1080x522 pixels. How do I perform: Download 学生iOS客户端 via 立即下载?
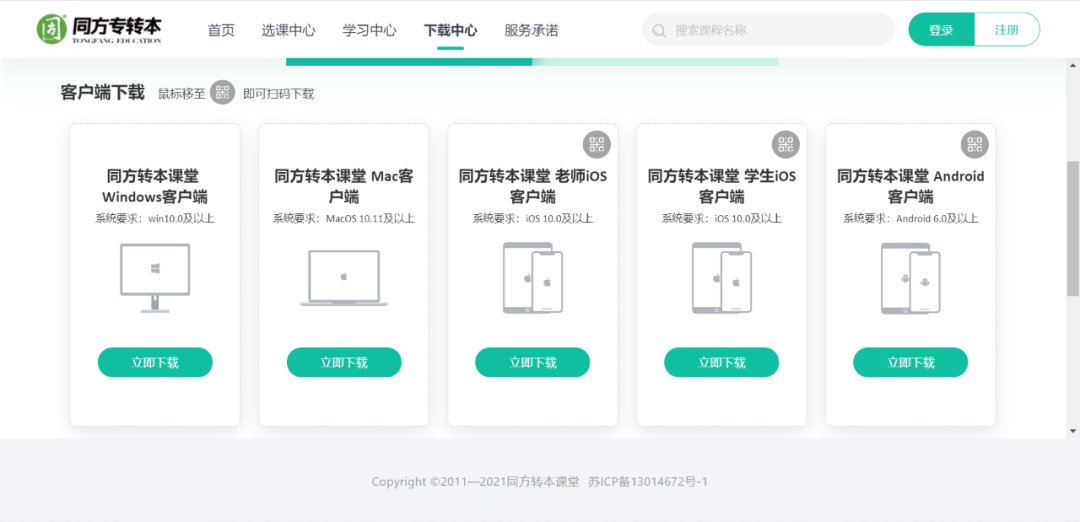click(722, 362)
